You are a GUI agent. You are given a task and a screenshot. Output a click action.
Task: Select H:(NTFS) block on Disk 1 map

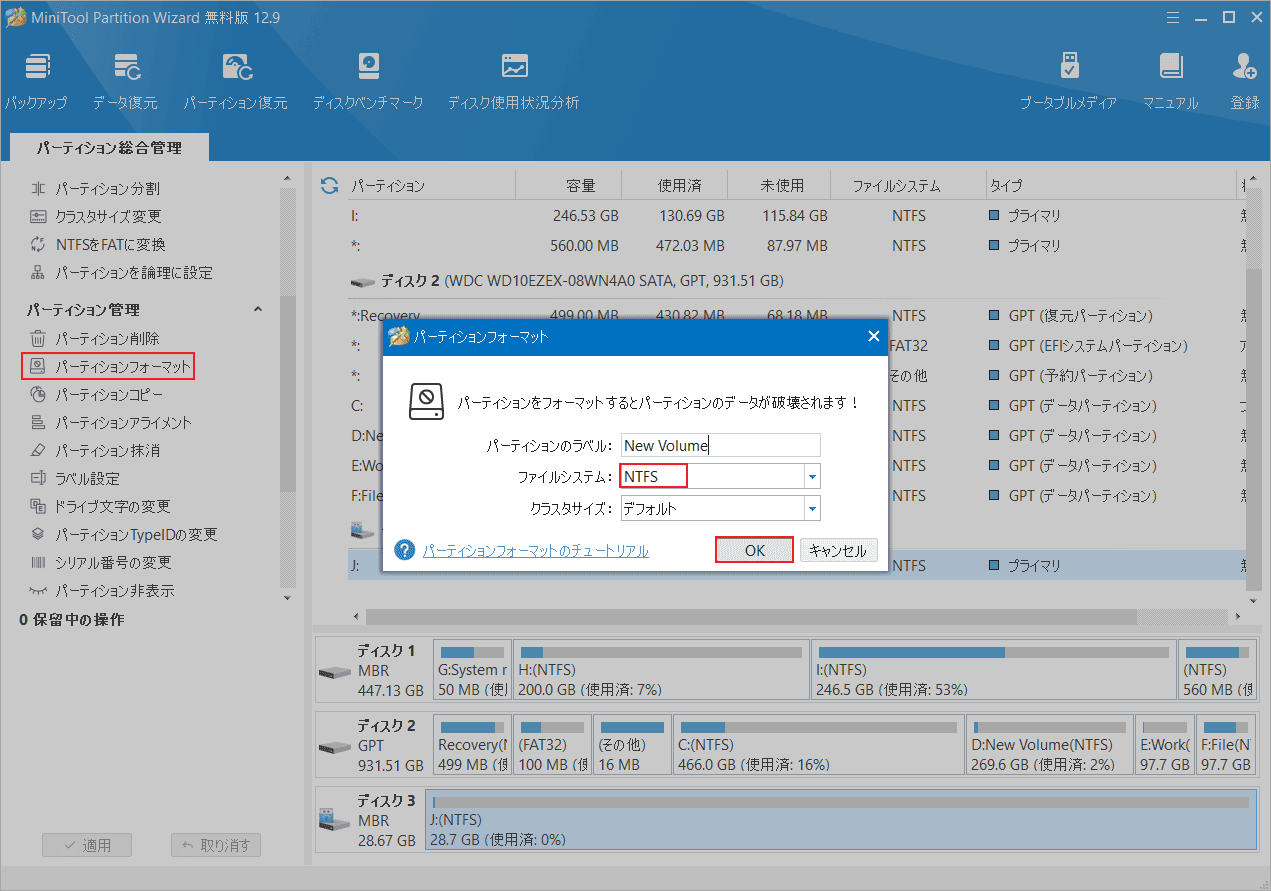pos(661,670)
